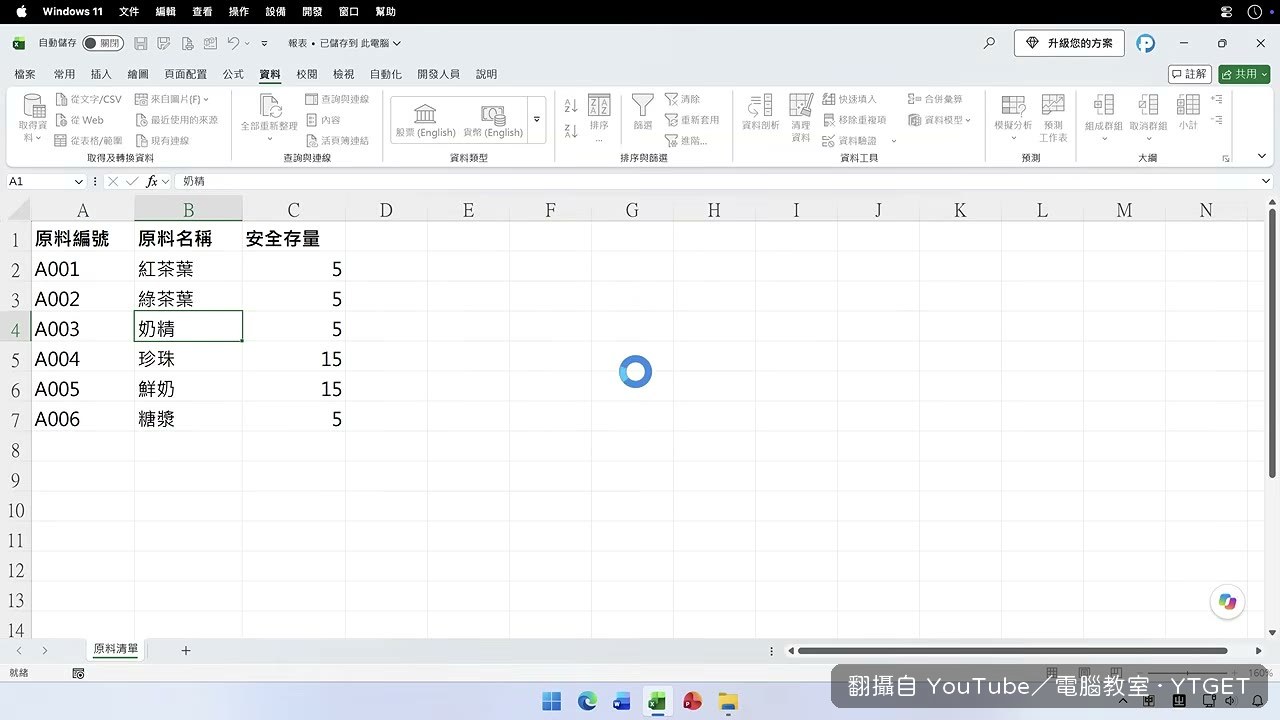Expand the data types gallery arrow
The width and height of the screenshot is (1280, 720).
(x=536, y=119)
